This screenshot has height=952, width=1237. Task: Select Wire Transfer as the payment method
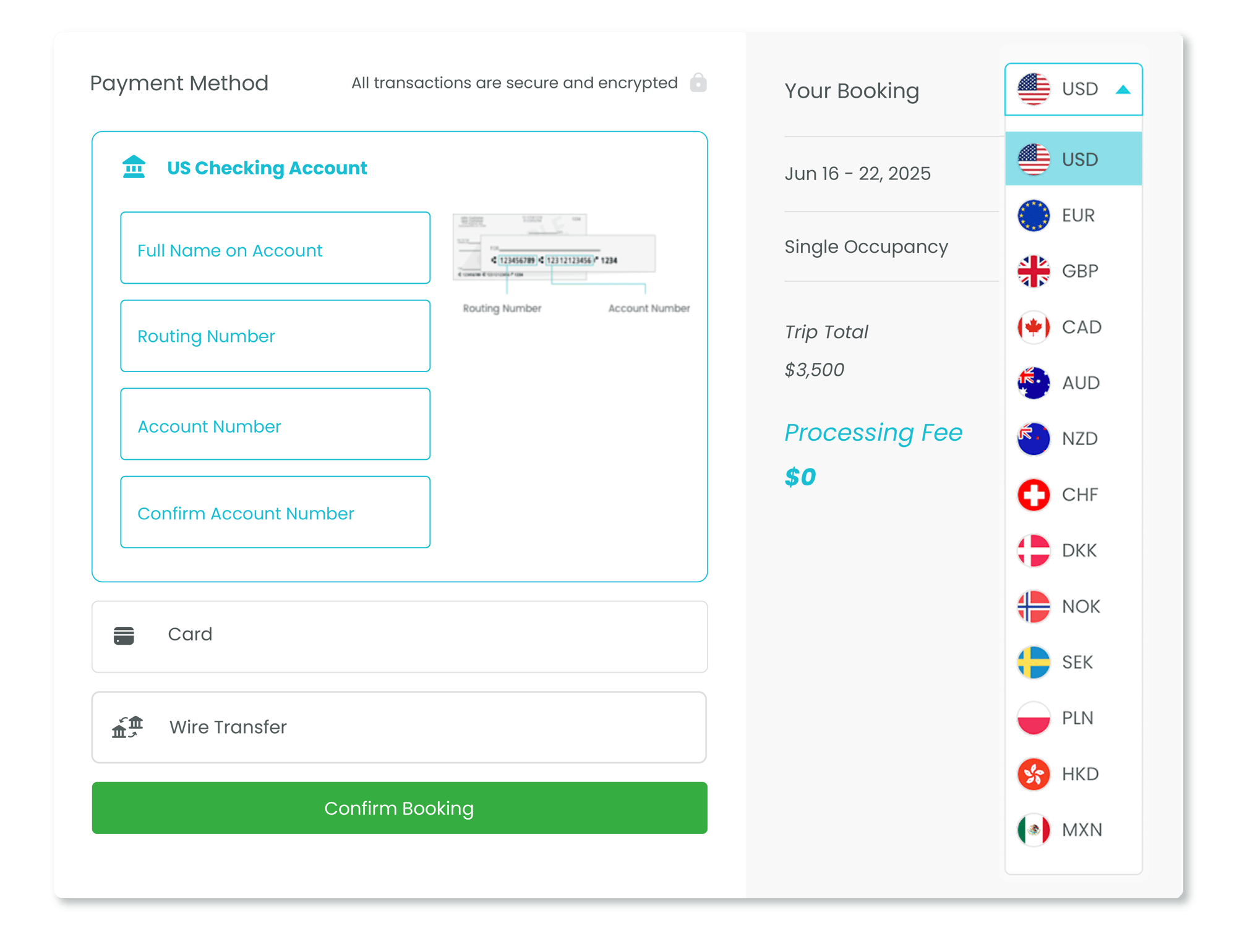click(399, 727)
